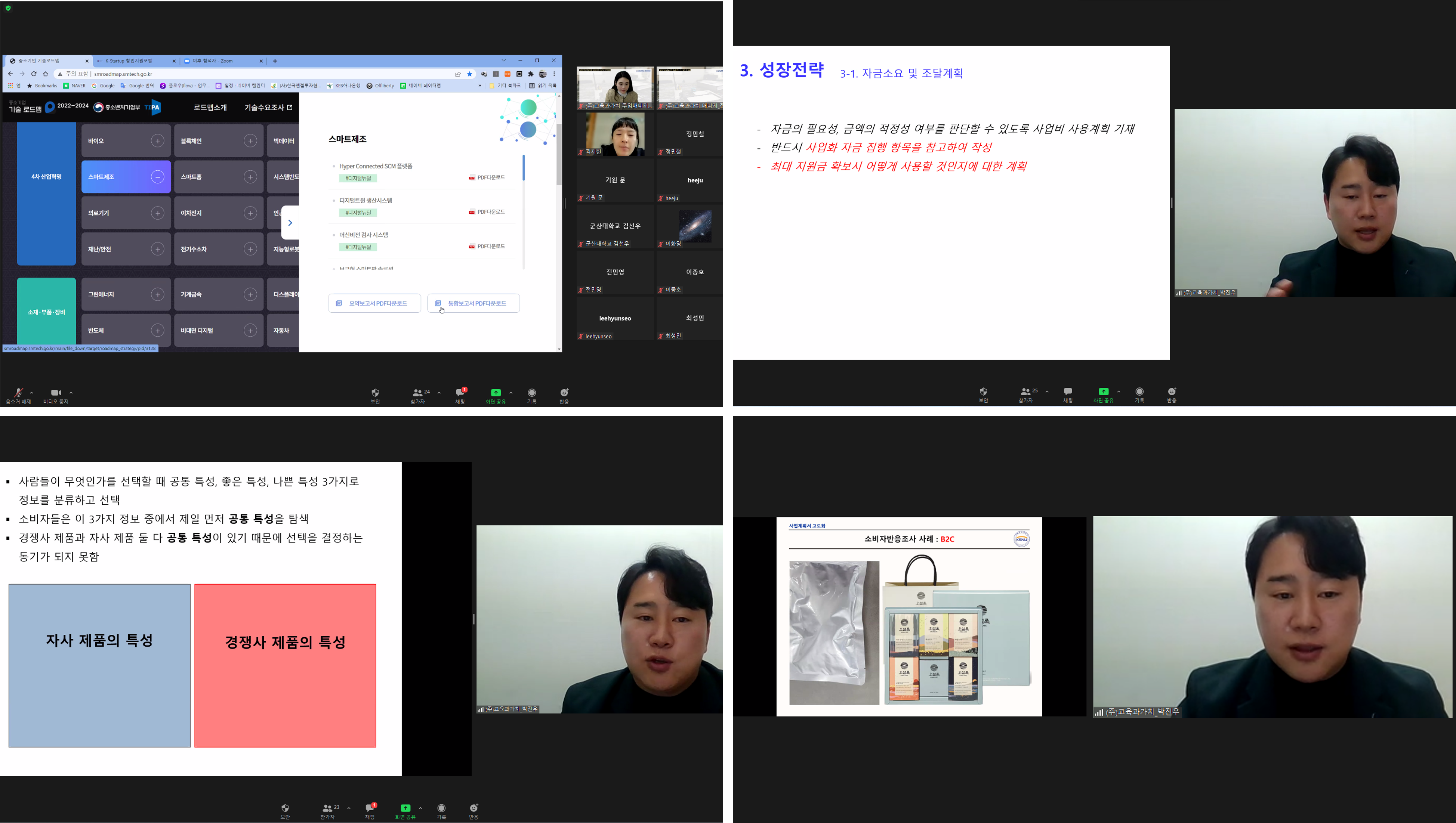This screenshot has width=1456, height=823.
Task: Open Chat in 성장전략 slide Zoom window
Action: pos(1068,395)
